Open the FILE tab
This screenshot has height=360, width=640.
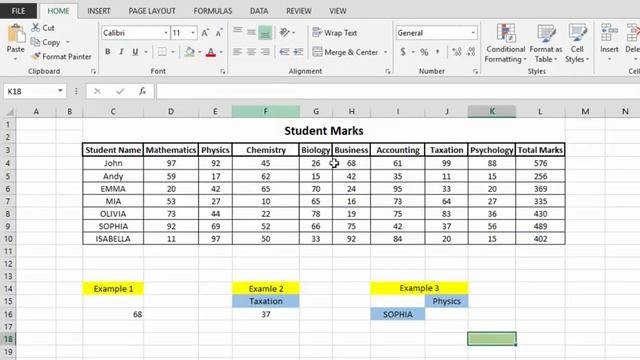18,11
